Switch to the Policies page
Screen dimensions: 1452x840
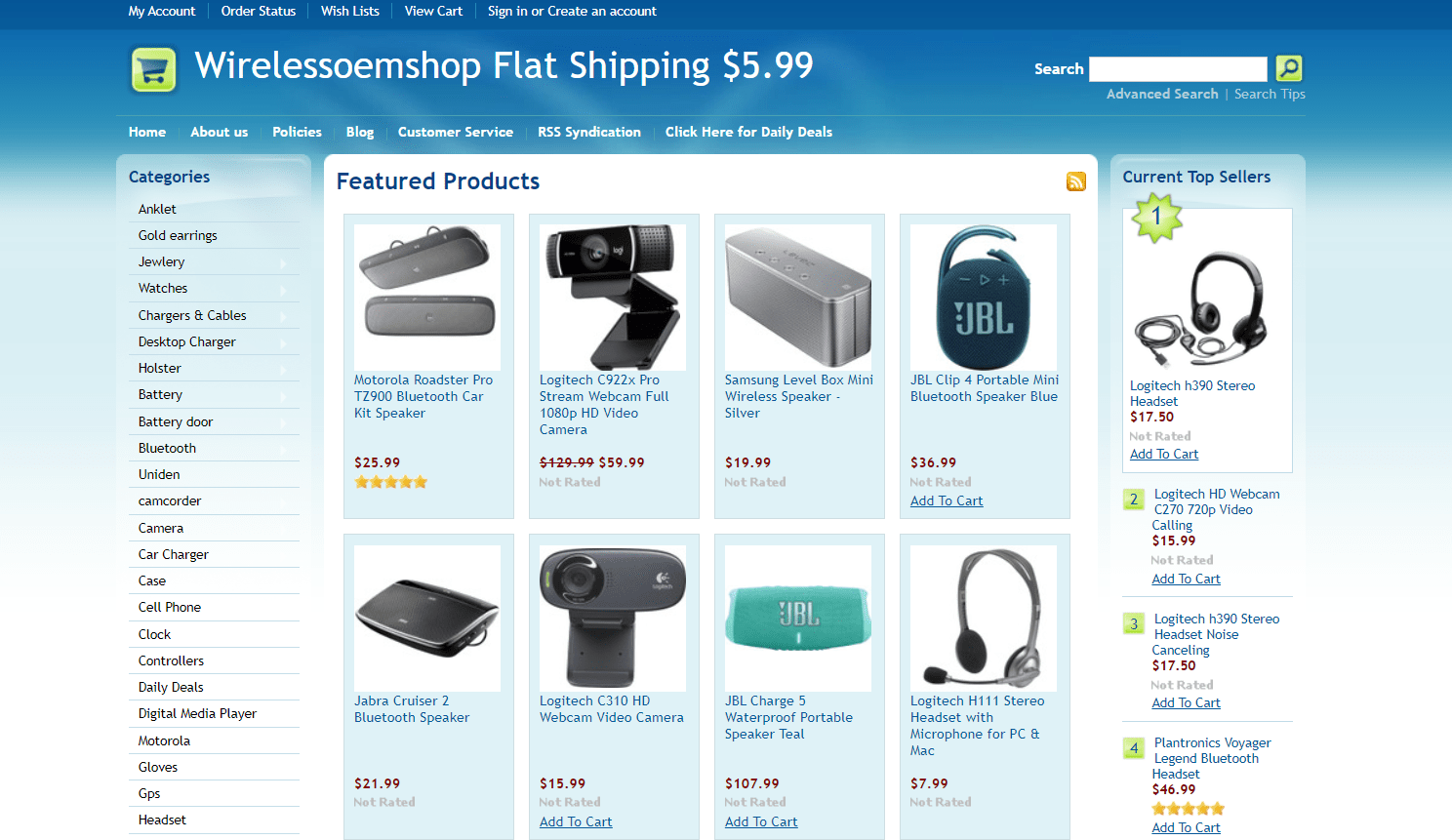pyautogui.click(x=297, y=132)
